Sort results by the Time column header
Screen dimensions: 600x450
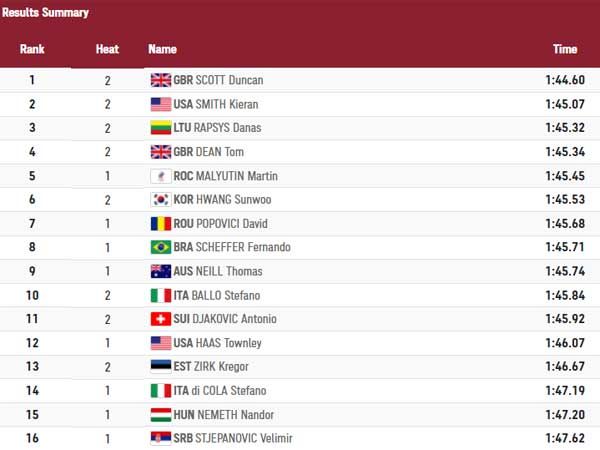(x=564, y=49)
